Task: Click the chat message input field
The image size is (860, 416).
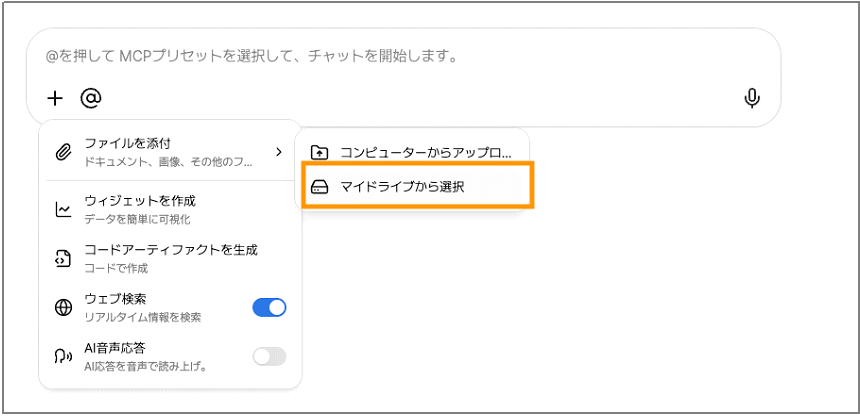Action: tap(400, 57)
